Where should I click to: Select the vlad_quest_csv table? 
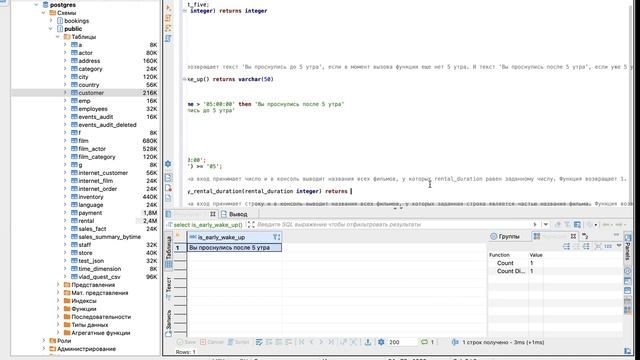(x=100, y=277)
